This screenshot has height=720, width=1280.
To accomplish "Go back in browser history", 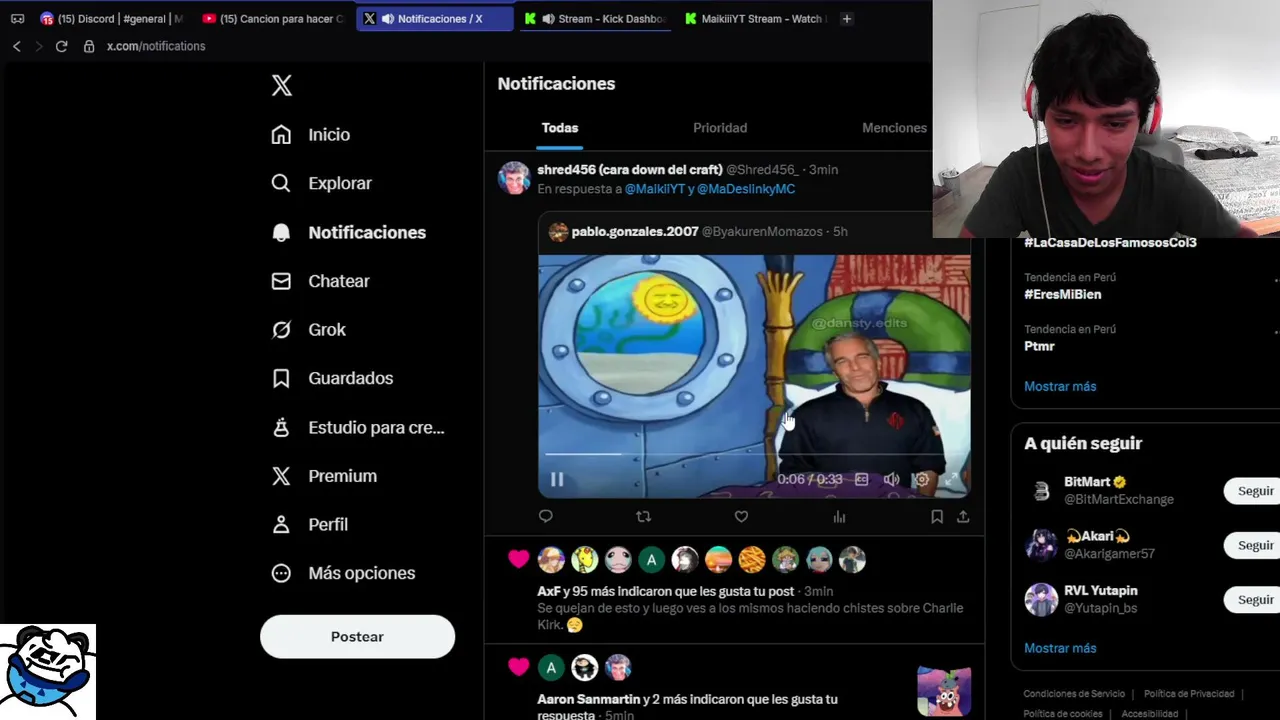I will point(16,47).
